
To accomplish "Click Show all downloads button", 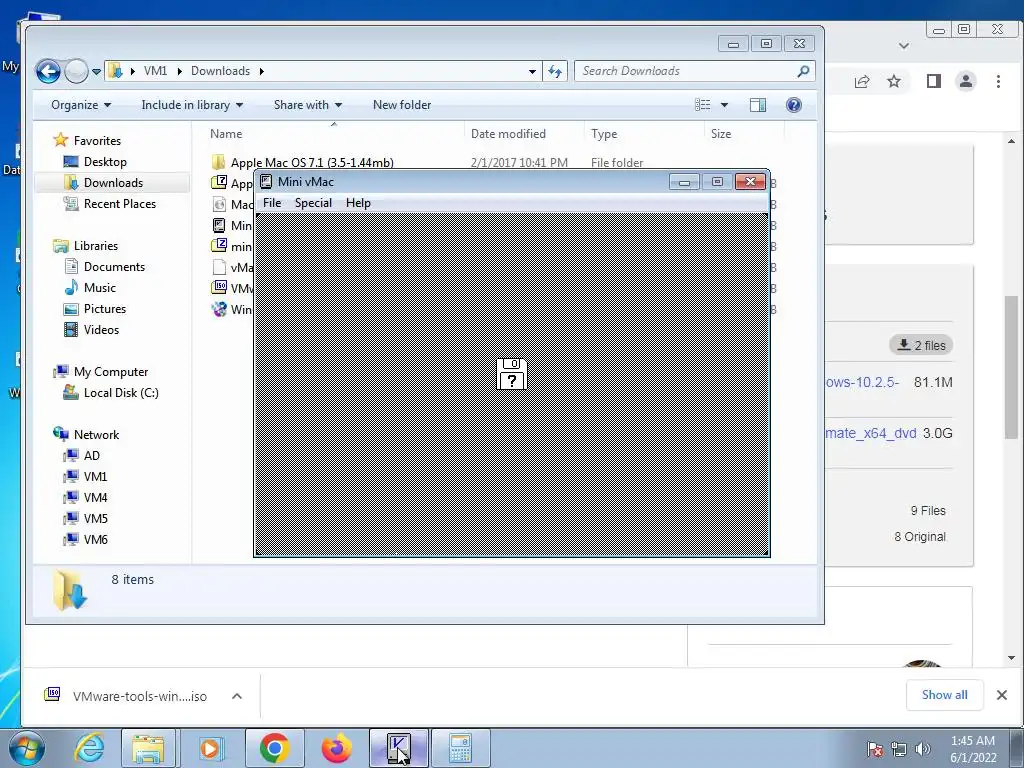I will coord(944,695).
